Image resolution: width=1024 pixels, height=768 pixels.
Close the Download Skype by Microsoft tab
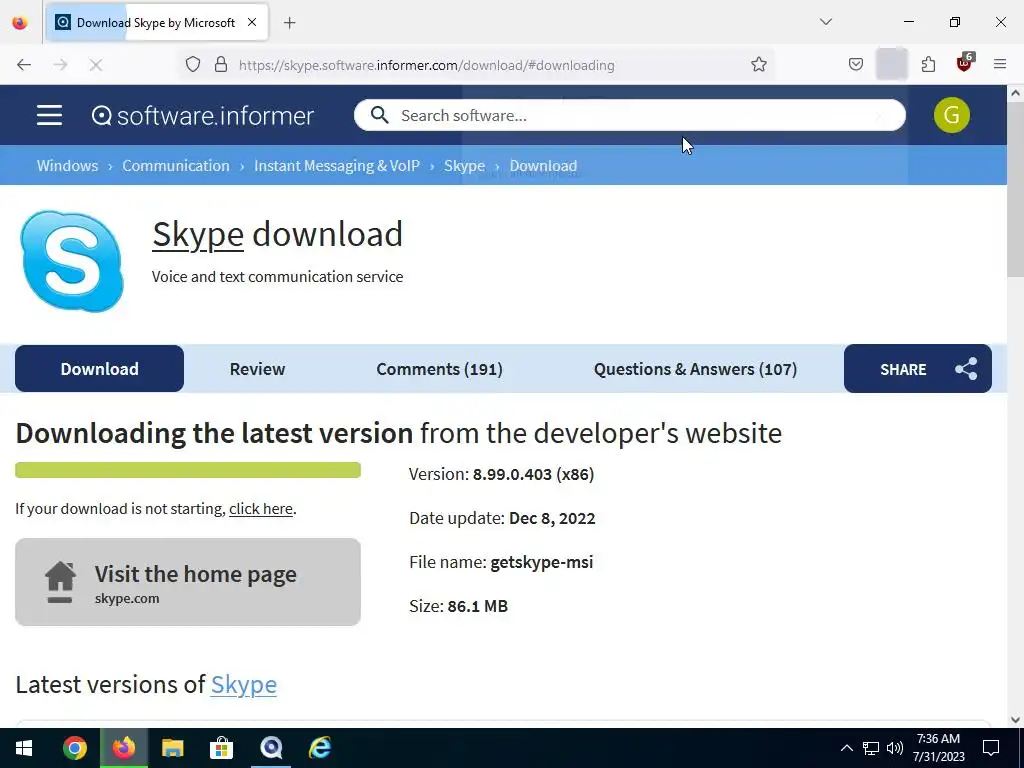tap(252, 22)
